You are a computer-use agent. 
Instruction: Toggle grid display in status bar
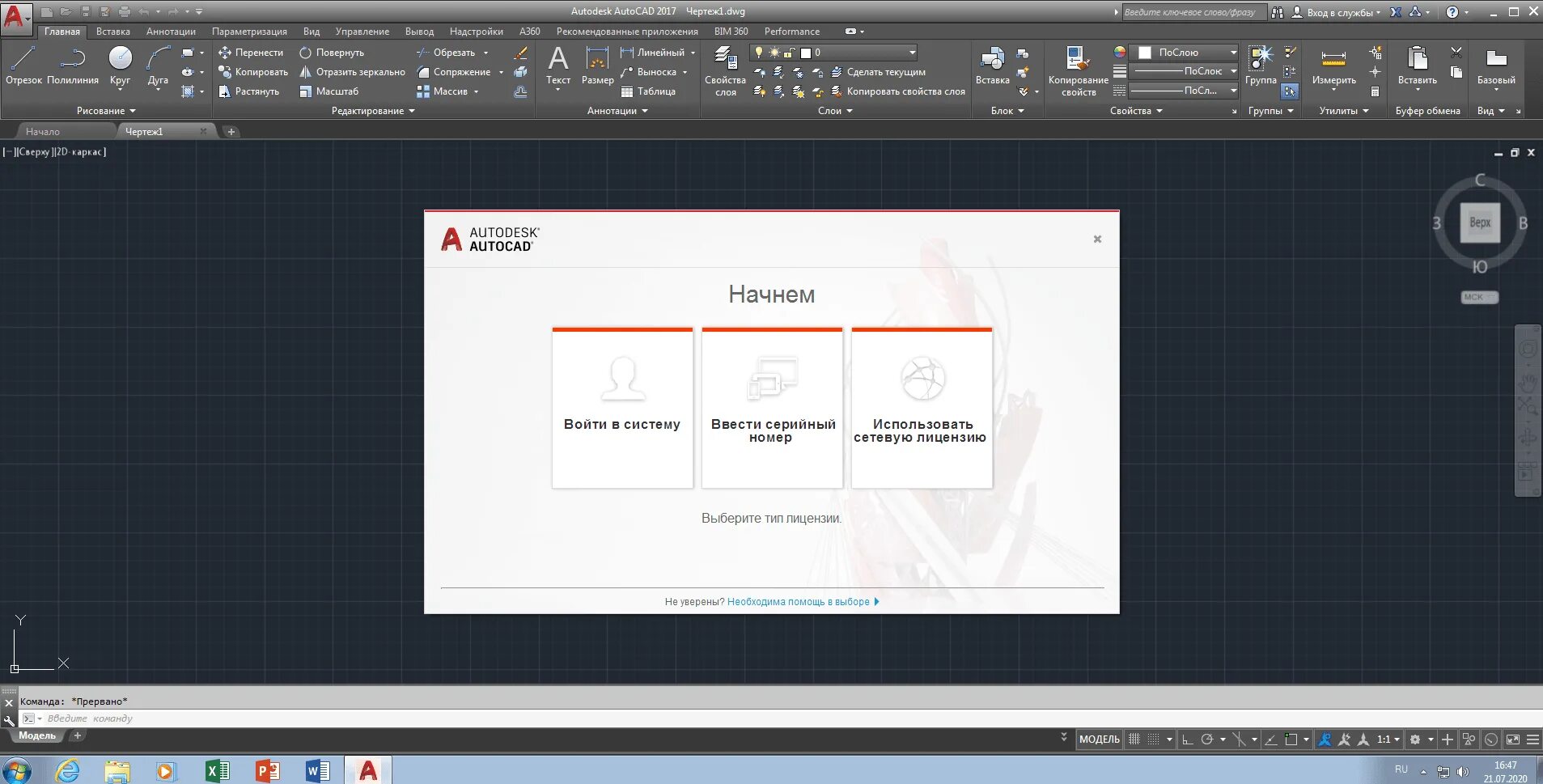(1134, 740)
